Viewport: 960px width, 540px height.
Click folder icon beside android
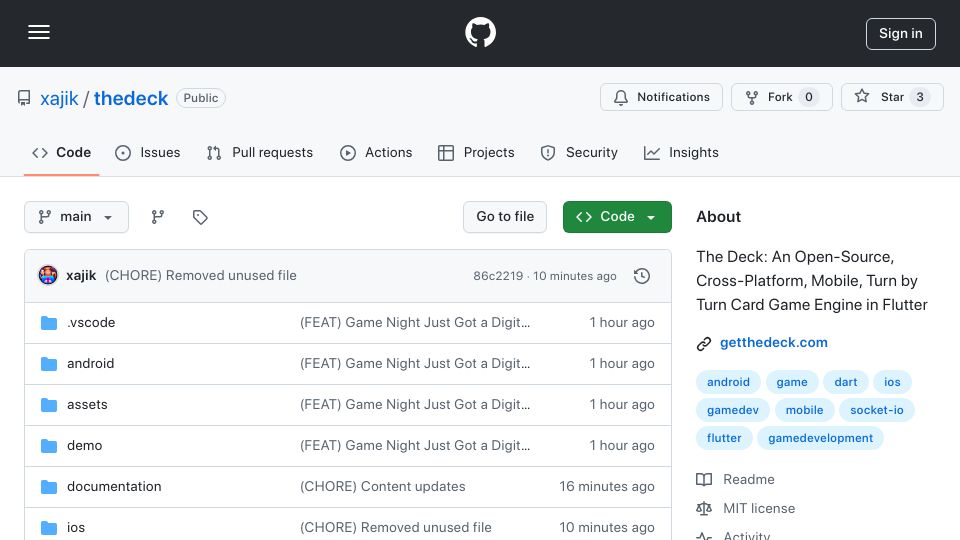(x=49, y=364)
